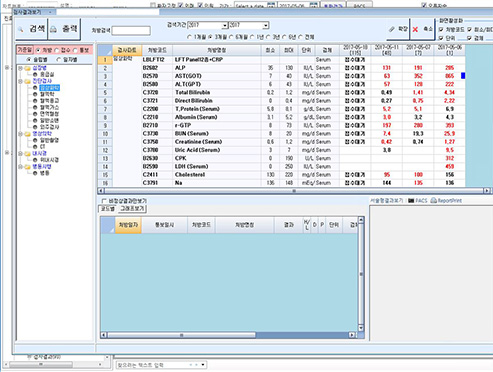Click left arrow of results grid horizontal scrollbar
The height and width of the screenshot is (372, 493).
101,191
